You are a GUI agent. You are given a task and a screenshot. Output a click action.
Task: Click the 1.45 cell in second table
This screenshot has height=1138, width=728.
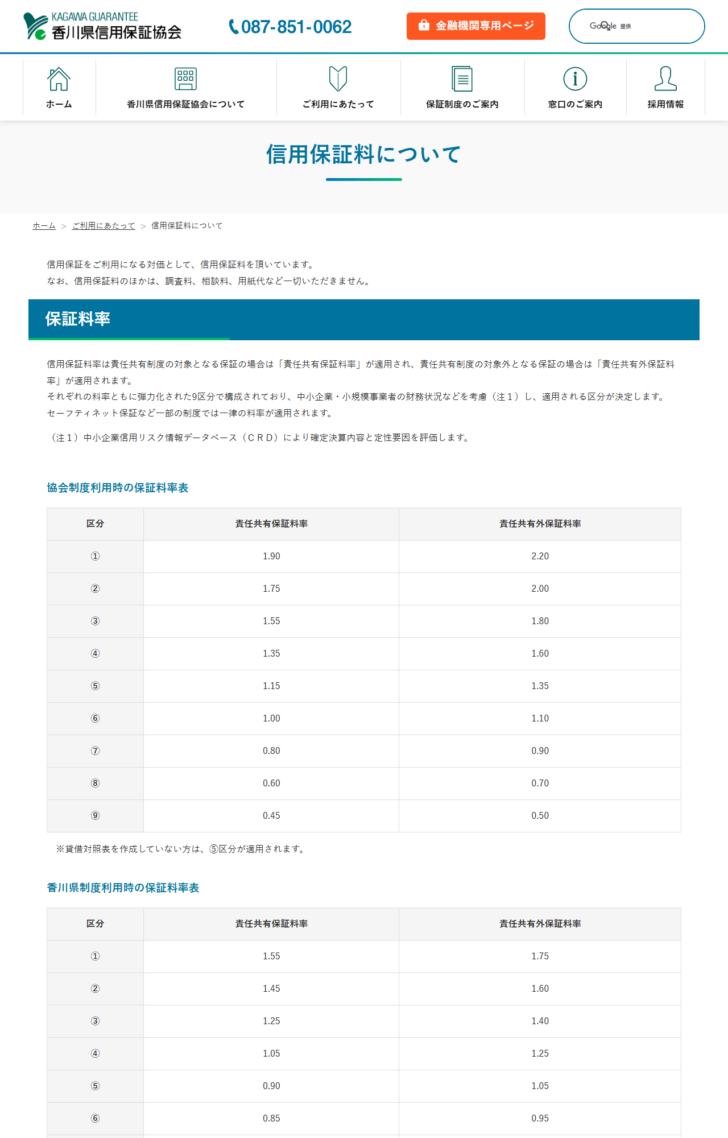click(271, 989)
